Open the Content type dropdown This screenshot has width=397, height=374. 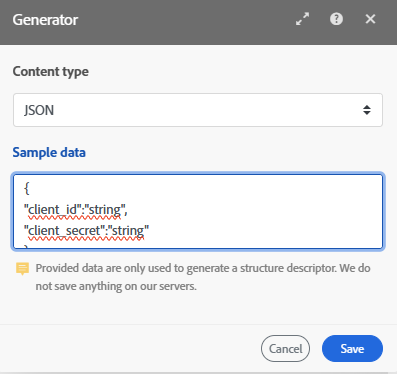click(198, 110)
